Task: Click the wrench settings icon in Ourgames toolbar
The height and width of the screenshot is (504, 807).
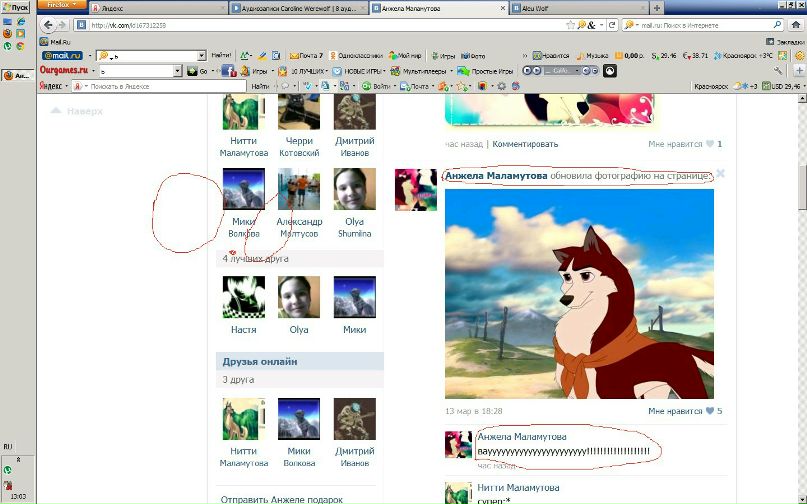Action: pos(778,71)
